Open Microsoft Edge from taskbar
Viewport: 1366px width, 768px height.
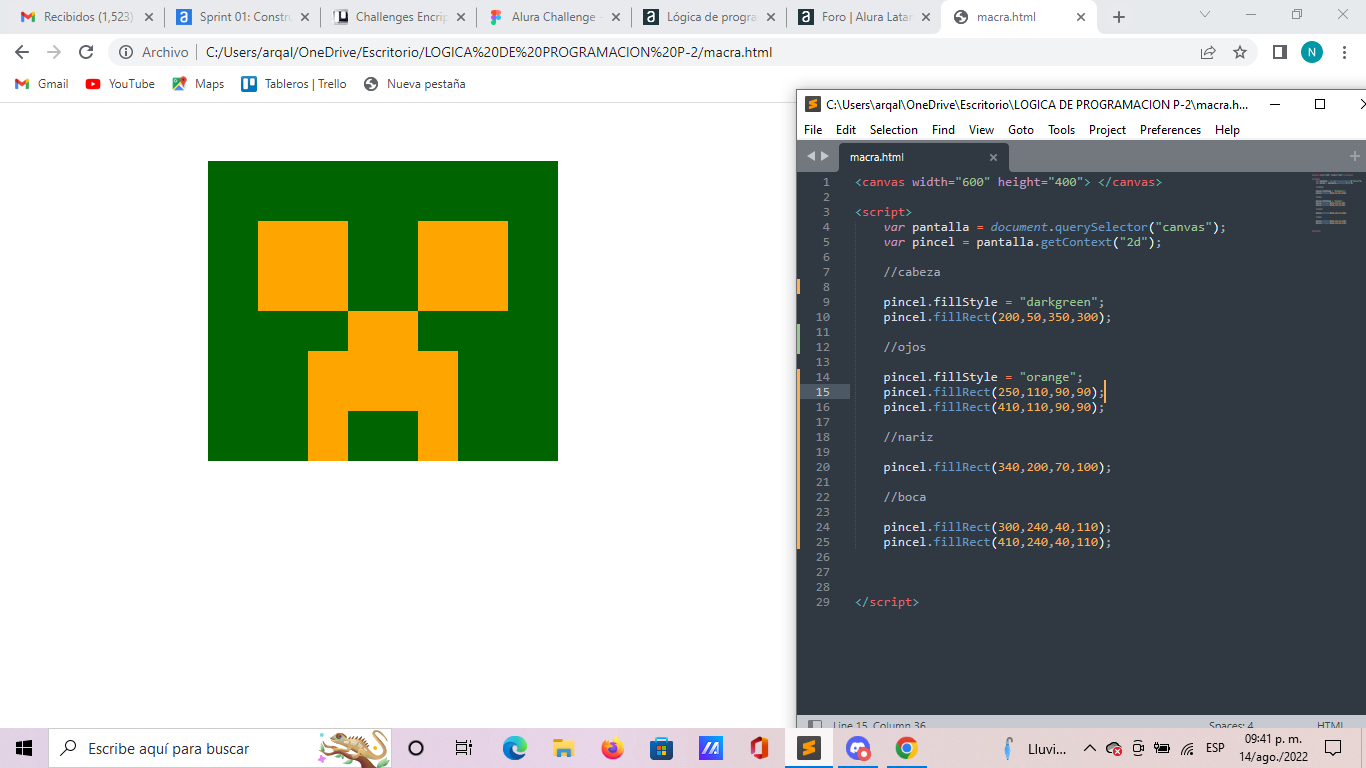[514, 748]
